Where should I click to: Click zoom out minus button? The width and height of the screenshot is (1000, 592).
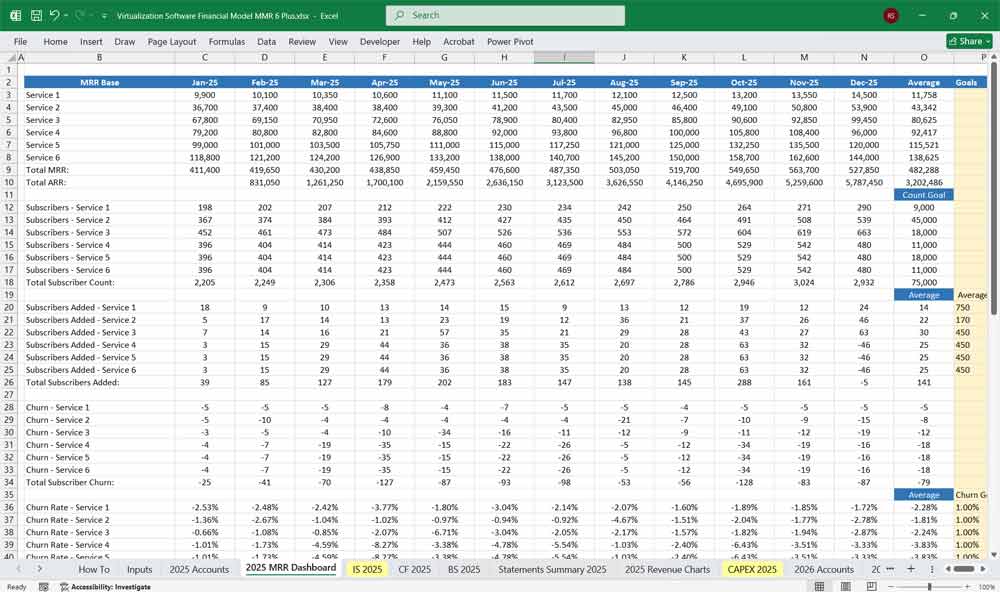click(x=891, y=586)
